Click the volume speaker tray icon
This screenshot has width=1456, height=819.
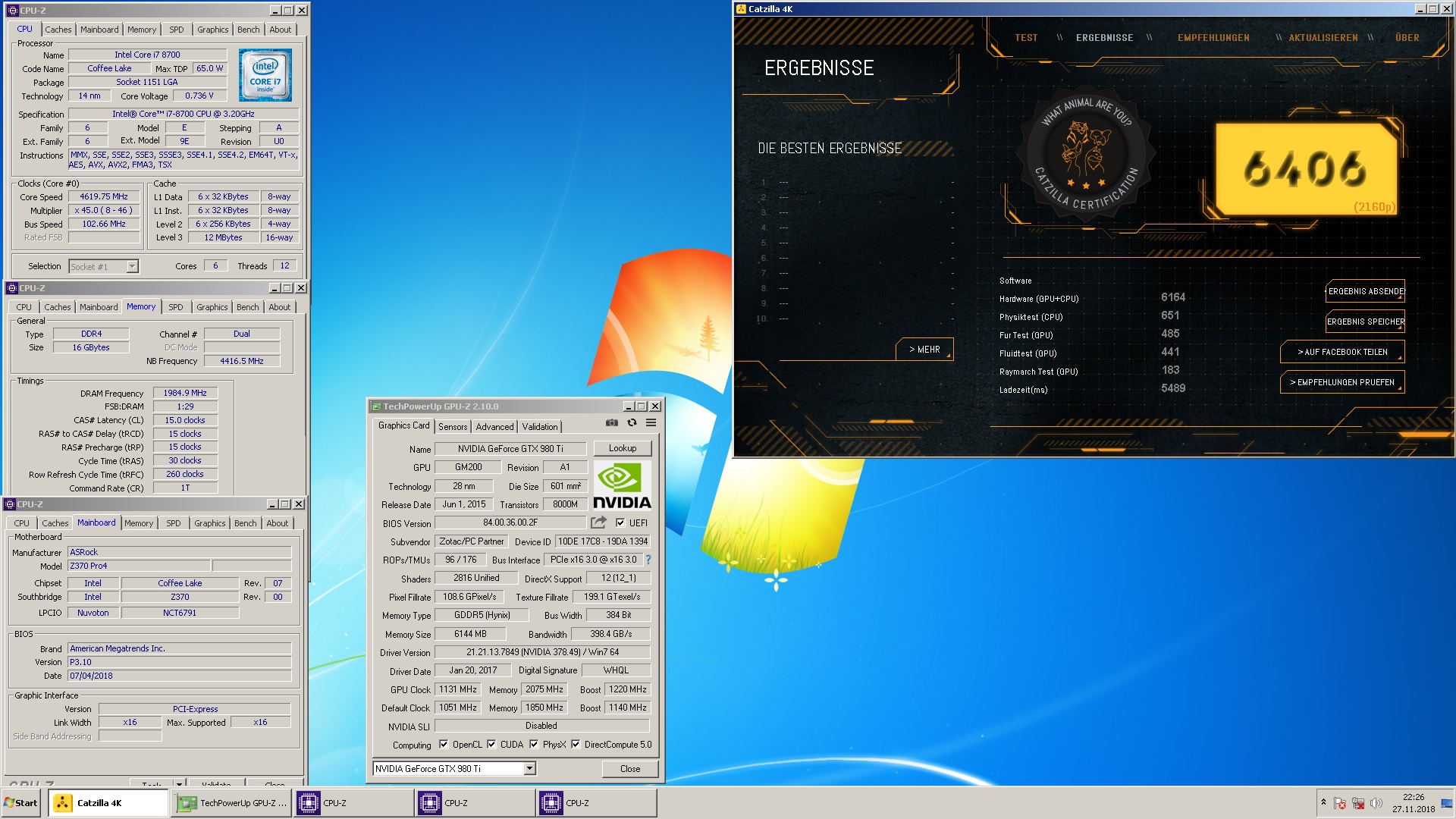point(1376,803)
